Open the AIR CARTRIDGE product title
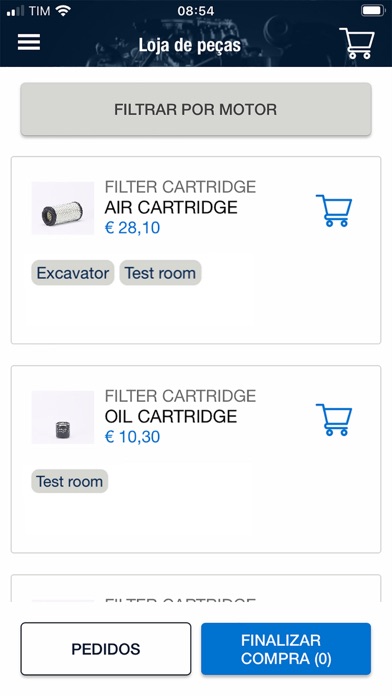Viewport: 392px width, 696px height. tap(171, 207)
